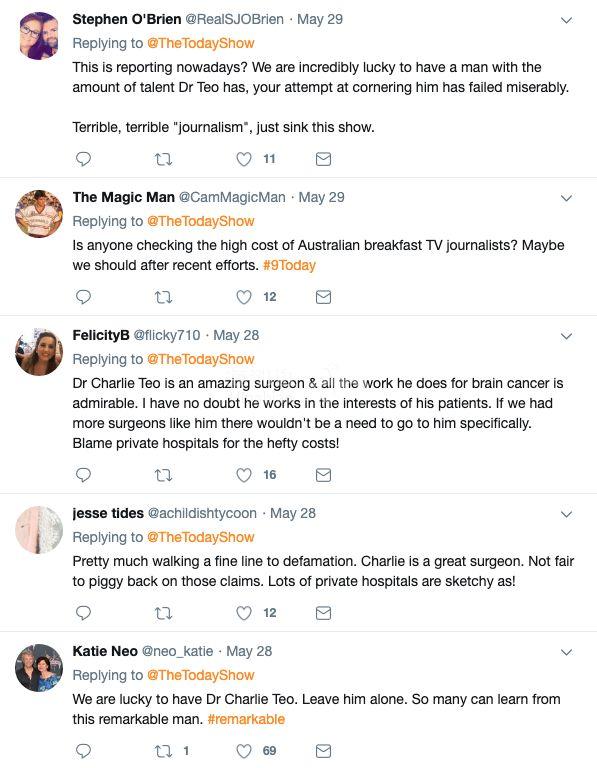Image resolution: width=597 pixels, height=768 pixels.
Task: Retweet jesse tides' tweet
Action: [x=163, y=613]
